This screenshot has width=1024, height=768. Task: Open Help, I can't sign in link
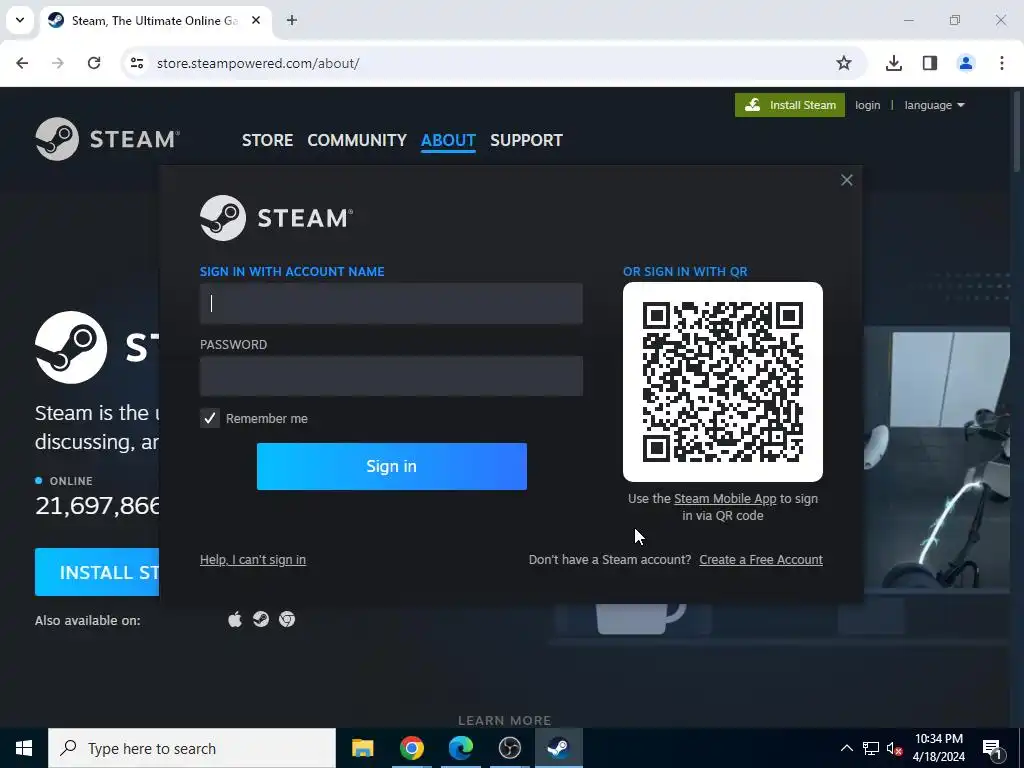[253, 560]
